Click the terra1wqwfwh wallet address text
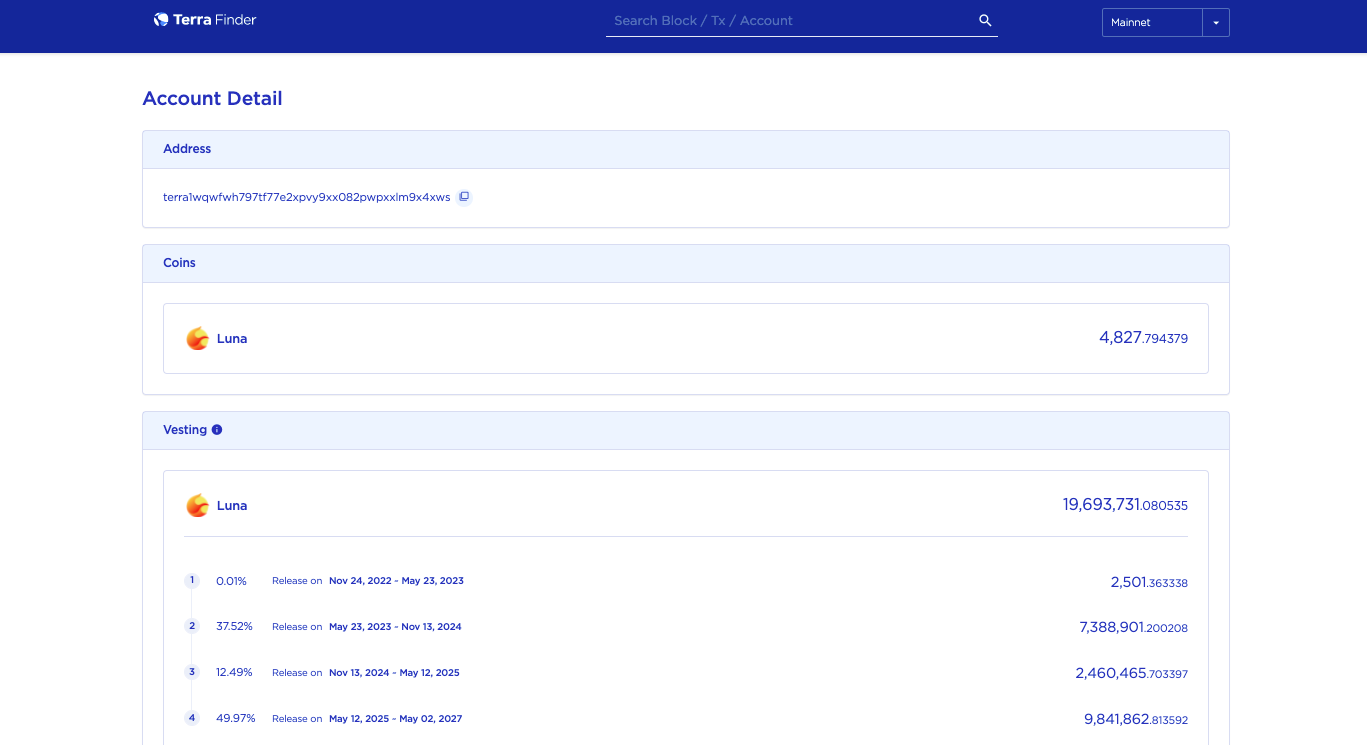This screenshot has width=1367, height=745. tap(306, 198)
